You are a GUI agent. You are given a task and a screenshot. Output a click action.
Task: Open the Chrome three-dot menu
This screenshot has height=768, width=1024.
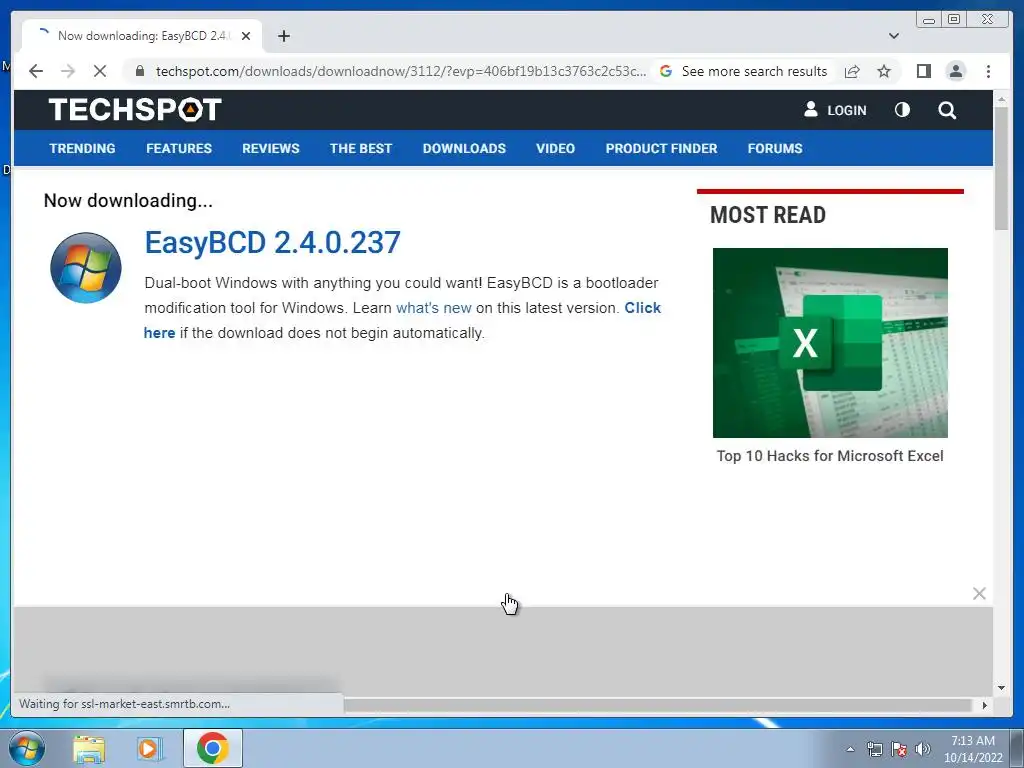tap(988, 71)
